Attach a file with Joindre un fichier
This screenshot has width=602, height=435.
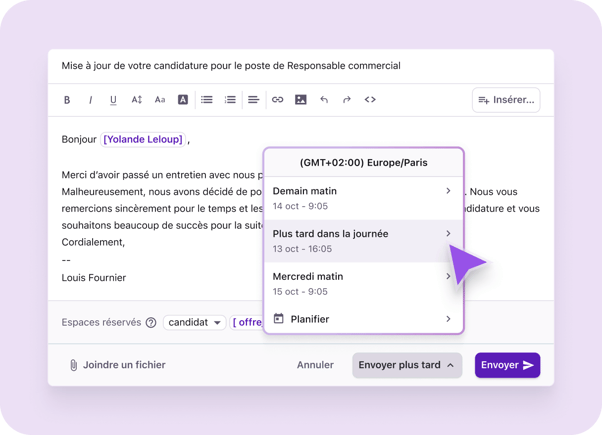(x=117, y=365)
